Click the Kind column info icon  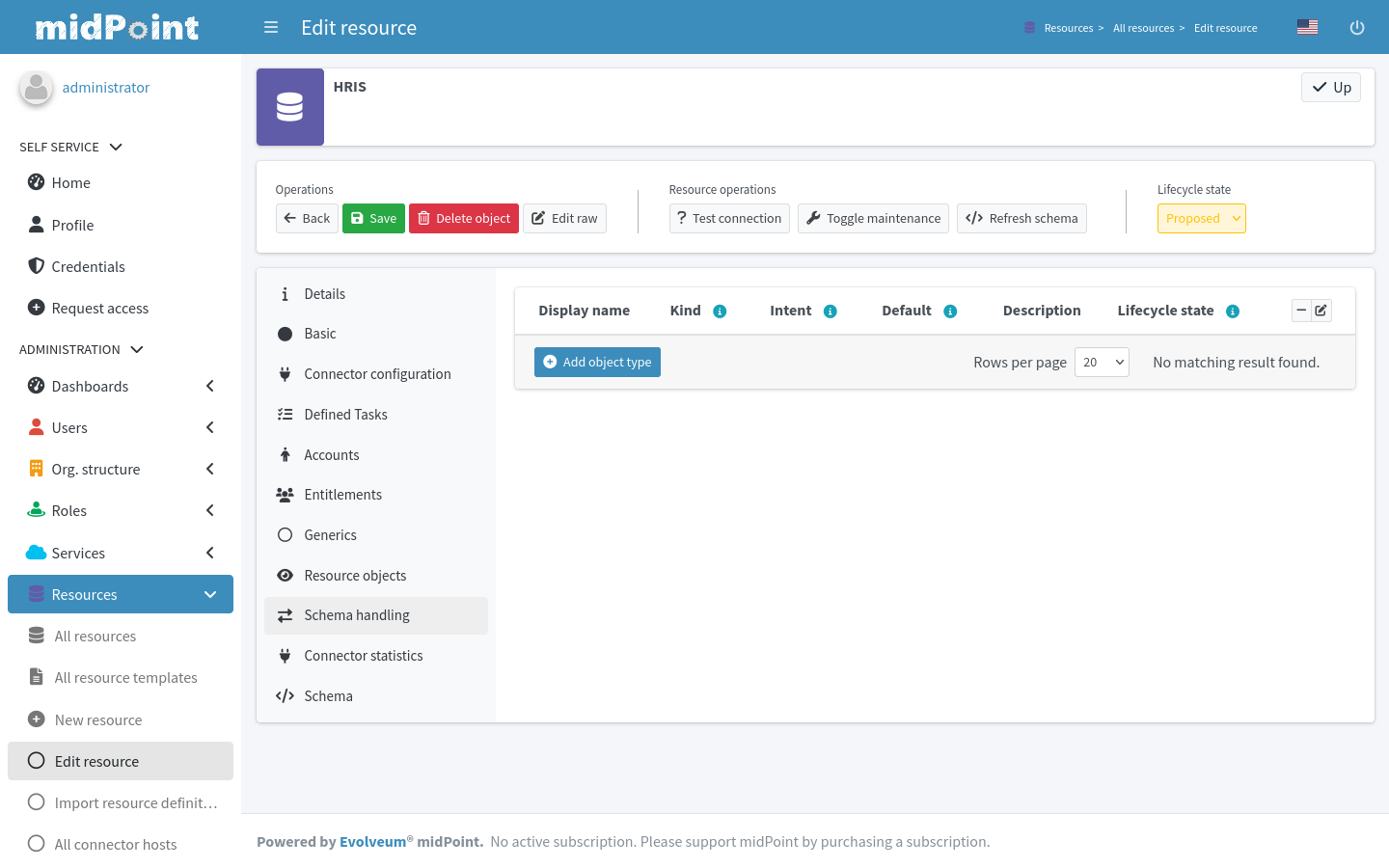pyautogui.click(x=720, y=312)
